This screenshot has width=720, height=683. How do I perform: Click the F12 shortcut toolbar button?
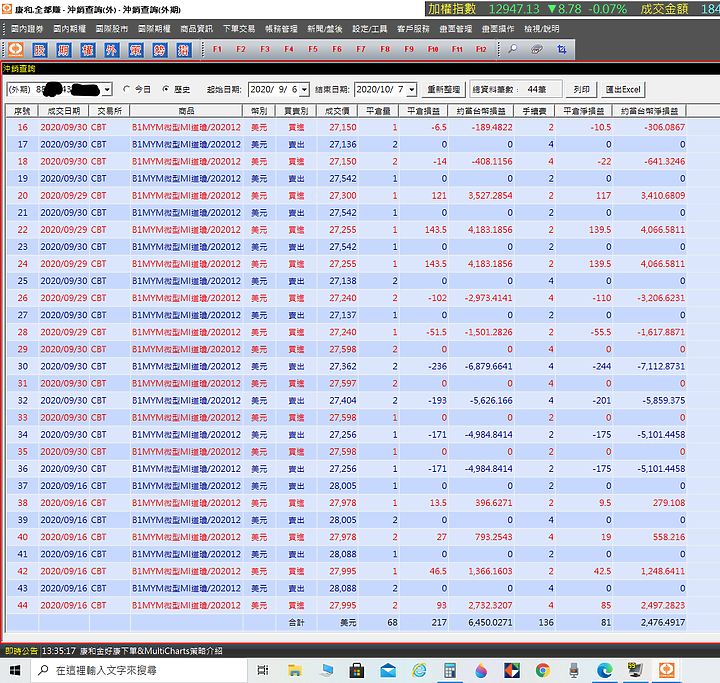point(481,49)
